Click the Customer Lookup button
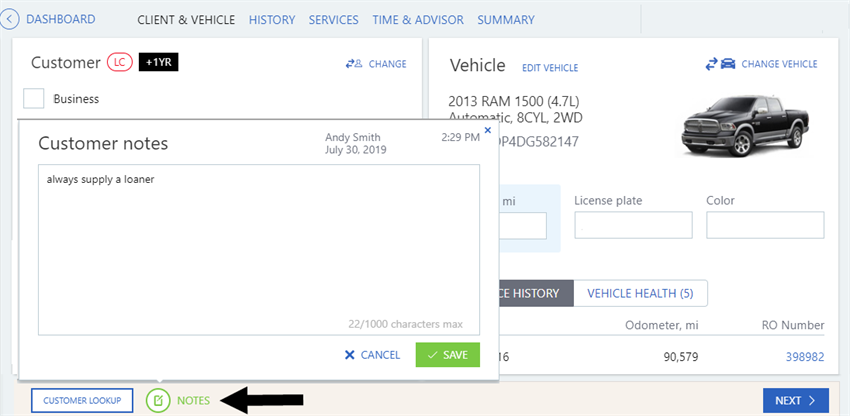 (82, 401)
